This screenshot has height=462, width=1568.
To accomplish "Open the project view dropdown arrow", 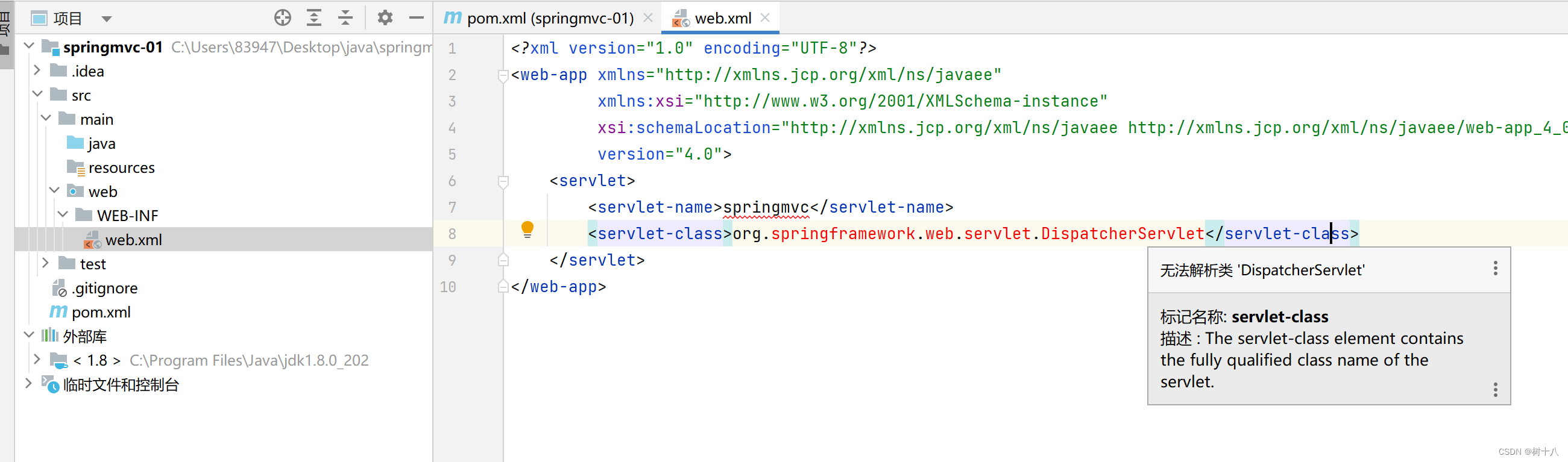I will pos(107,19).
